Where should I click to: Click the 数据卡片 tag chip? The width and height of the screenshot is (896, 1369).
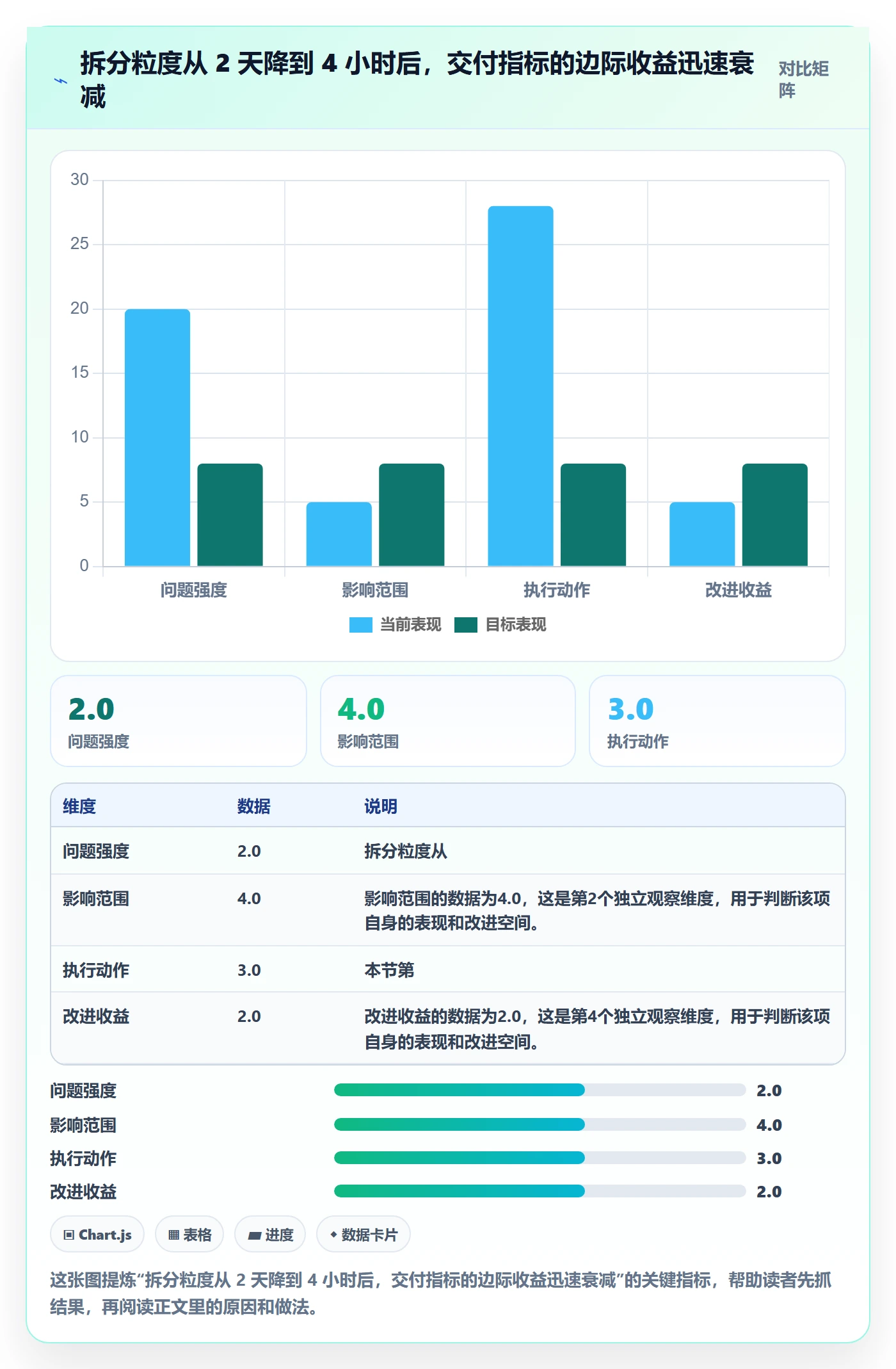tap(364, 1235)
